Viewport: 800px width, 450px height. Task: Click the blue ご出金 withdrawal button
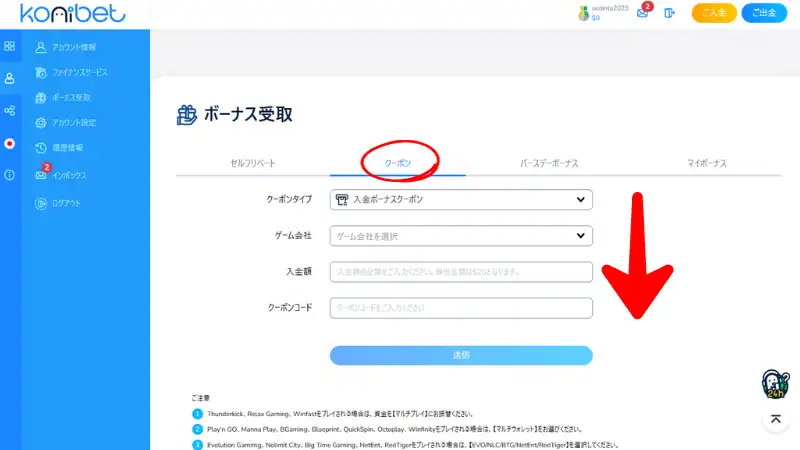(x=764, y=13)
